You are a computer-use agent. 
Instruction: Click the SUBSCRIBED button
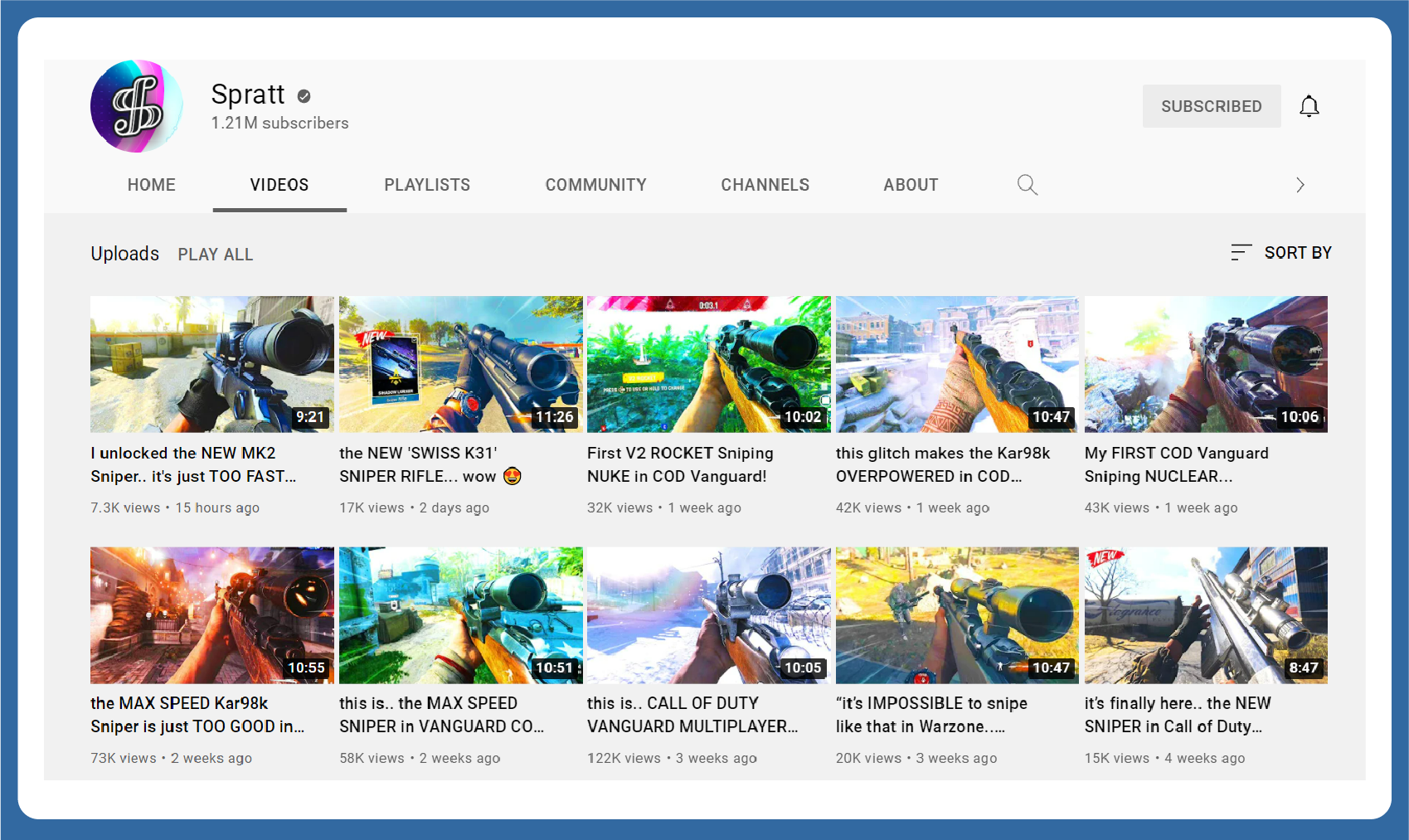click(x=1212, y=106)
